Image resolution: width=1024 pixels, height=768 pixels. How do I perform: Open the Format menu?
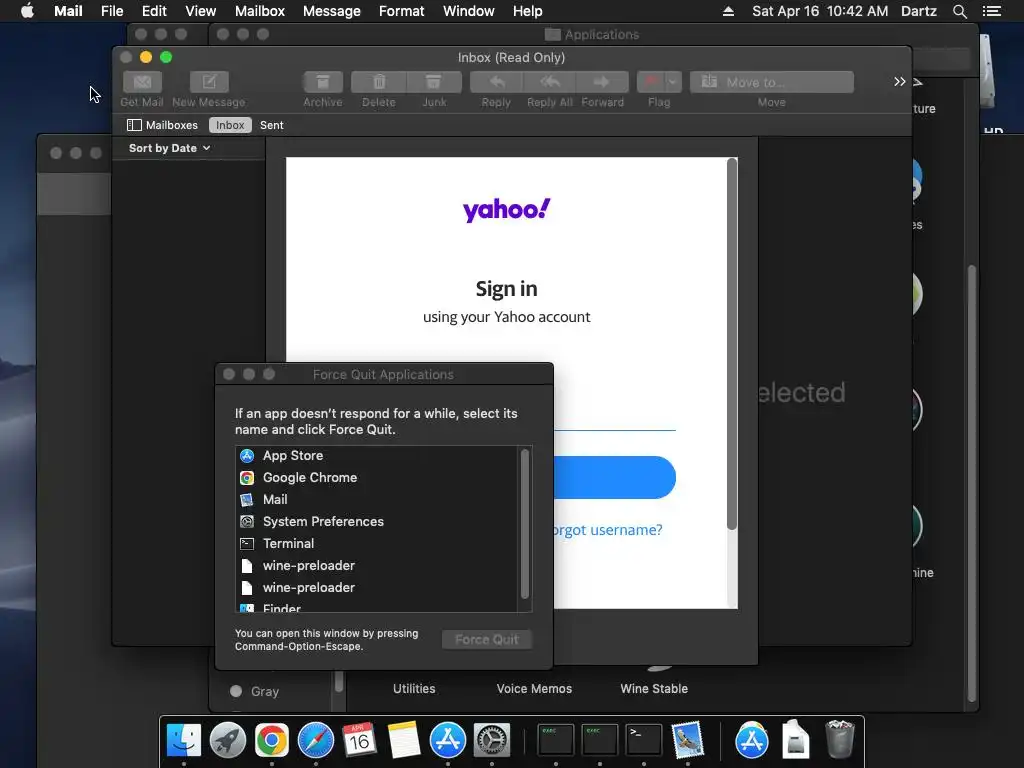[x=402, y=11]
